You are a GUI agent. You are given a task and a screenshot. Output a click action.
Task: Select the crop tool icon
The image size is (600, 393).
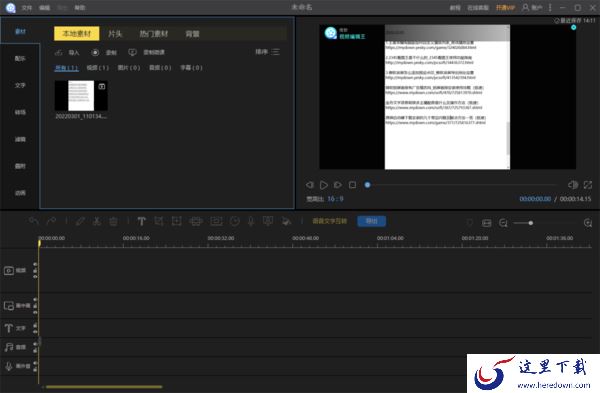coord(158,221)
